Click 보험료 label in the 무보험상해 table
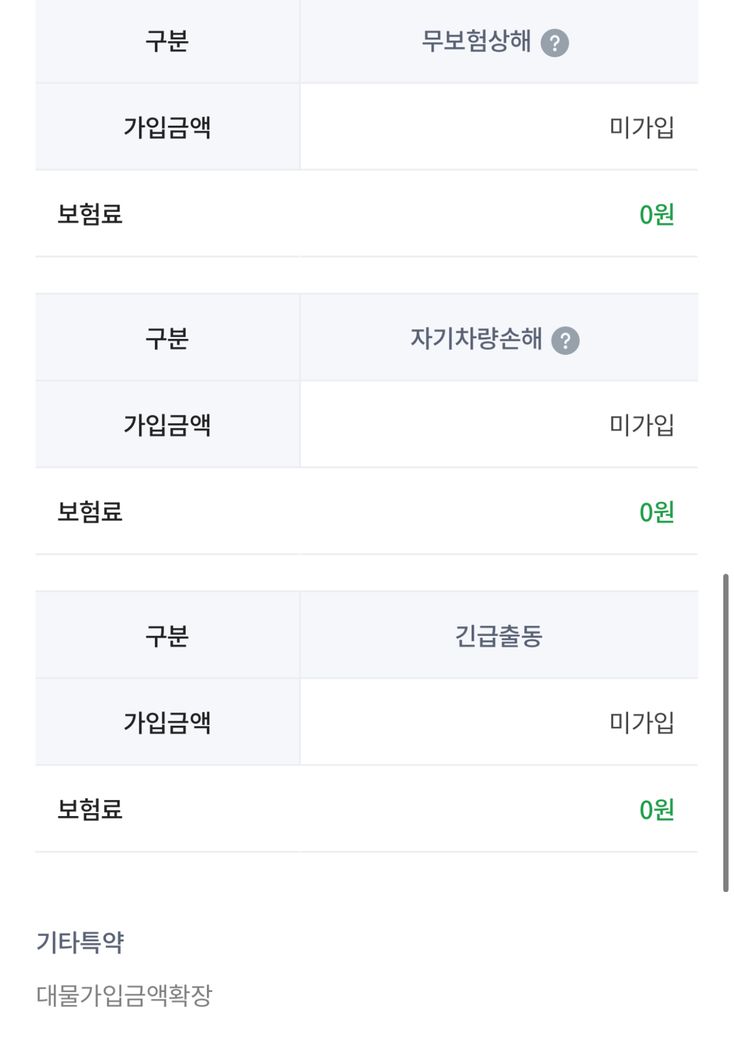The image size is (734, 1040). (90, 215)
